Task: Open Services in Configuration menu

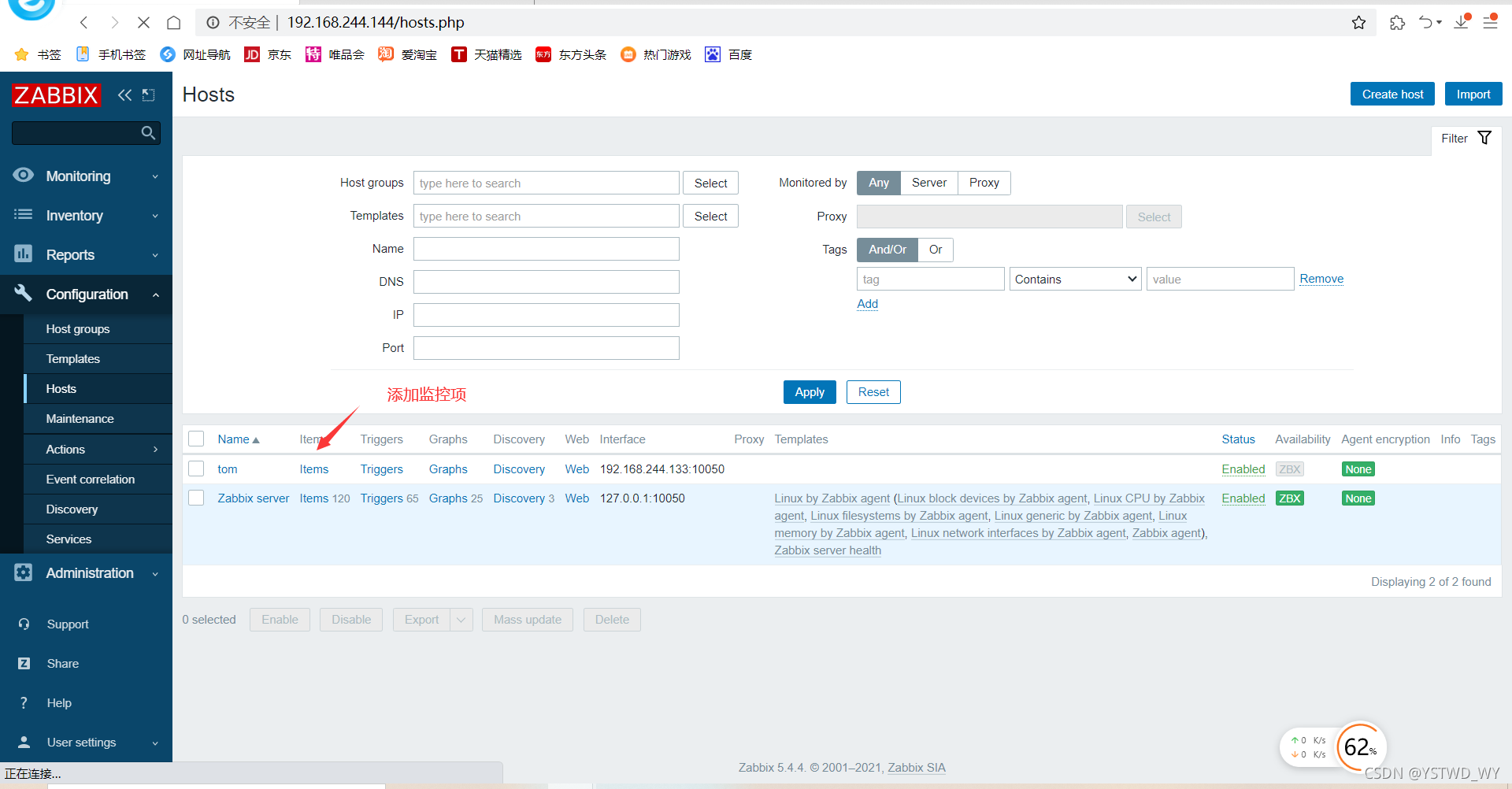Action: [x=69, y=539]
